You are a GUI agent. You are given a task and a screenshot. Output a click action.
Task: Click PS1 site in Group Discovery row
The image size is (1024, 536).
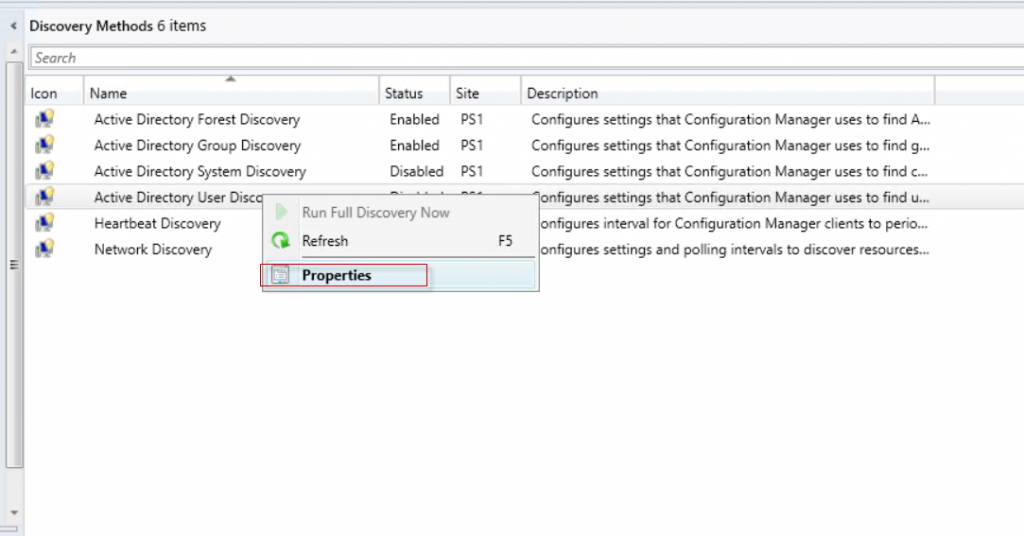(472, 146)
